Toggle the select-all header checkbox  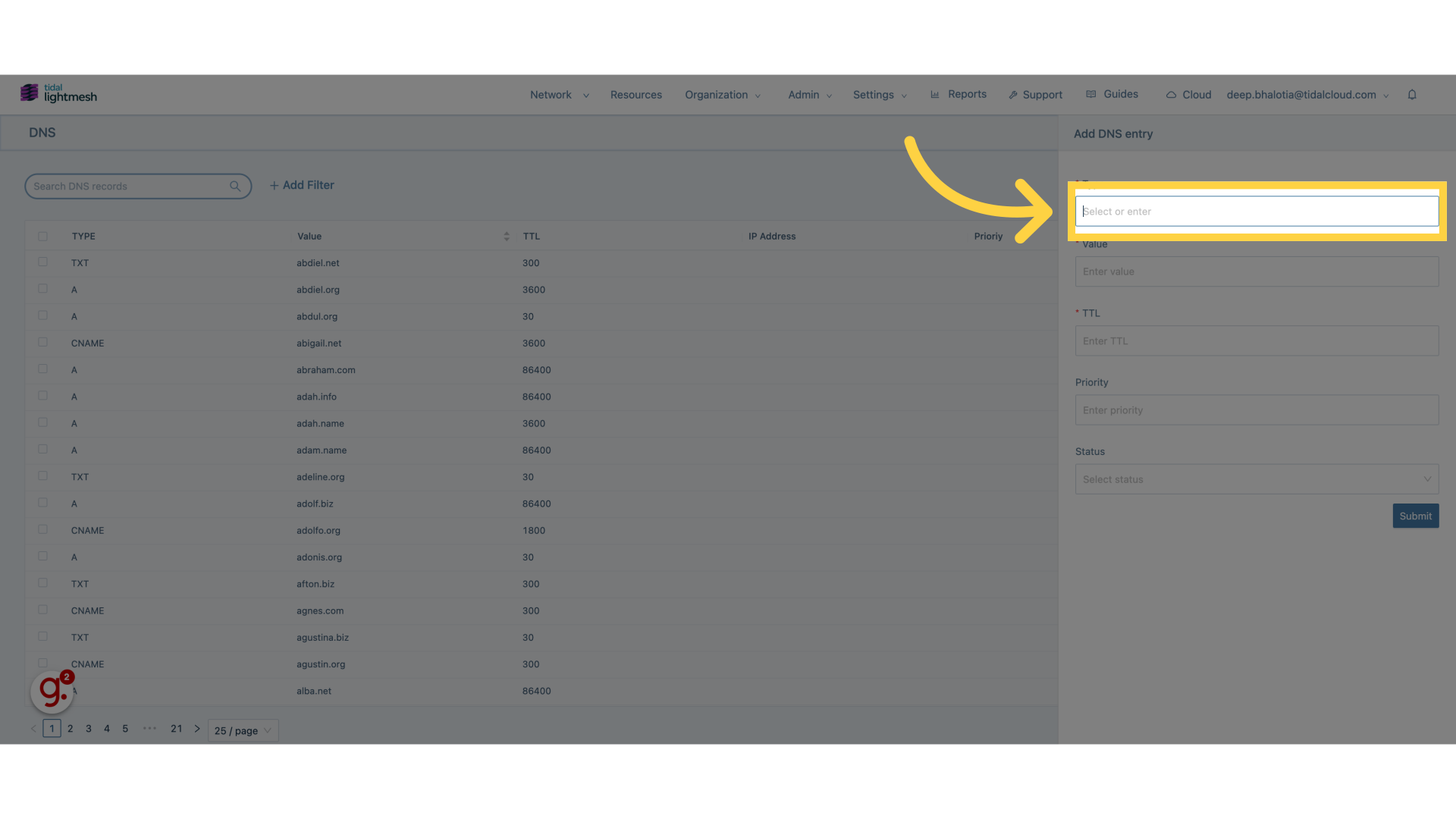tap(43, 237)
